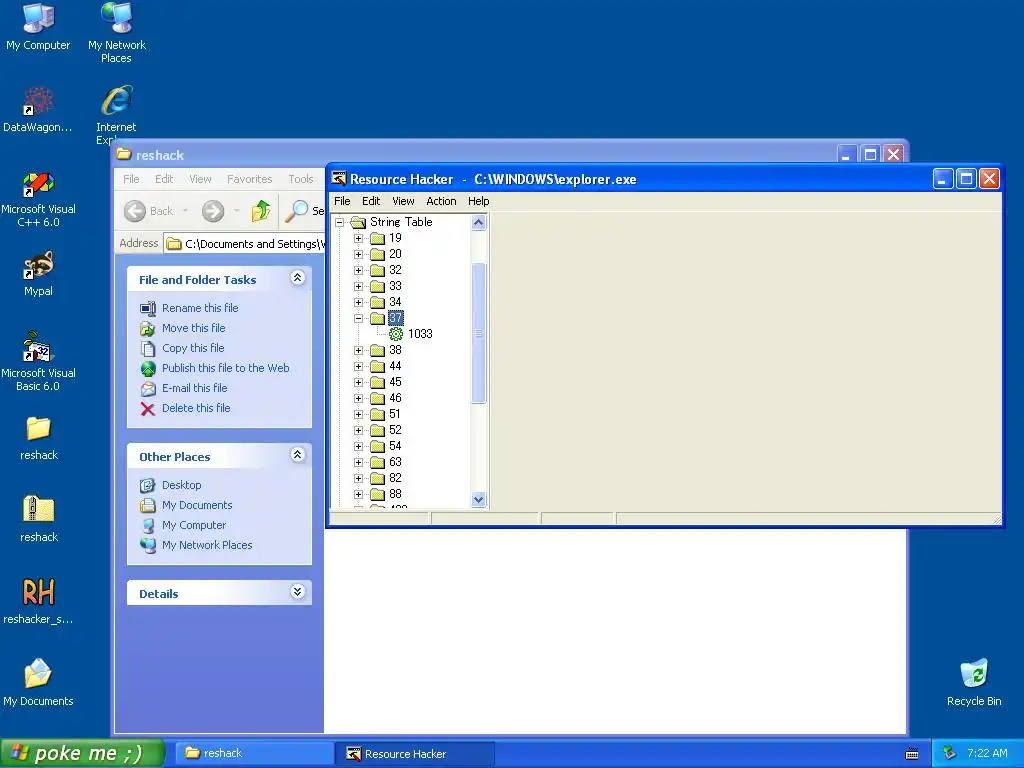1024x768 pixels.
Task: Launch Microsoft Visual C++ 6.0 icon
Action: click(x=39, y=199)
